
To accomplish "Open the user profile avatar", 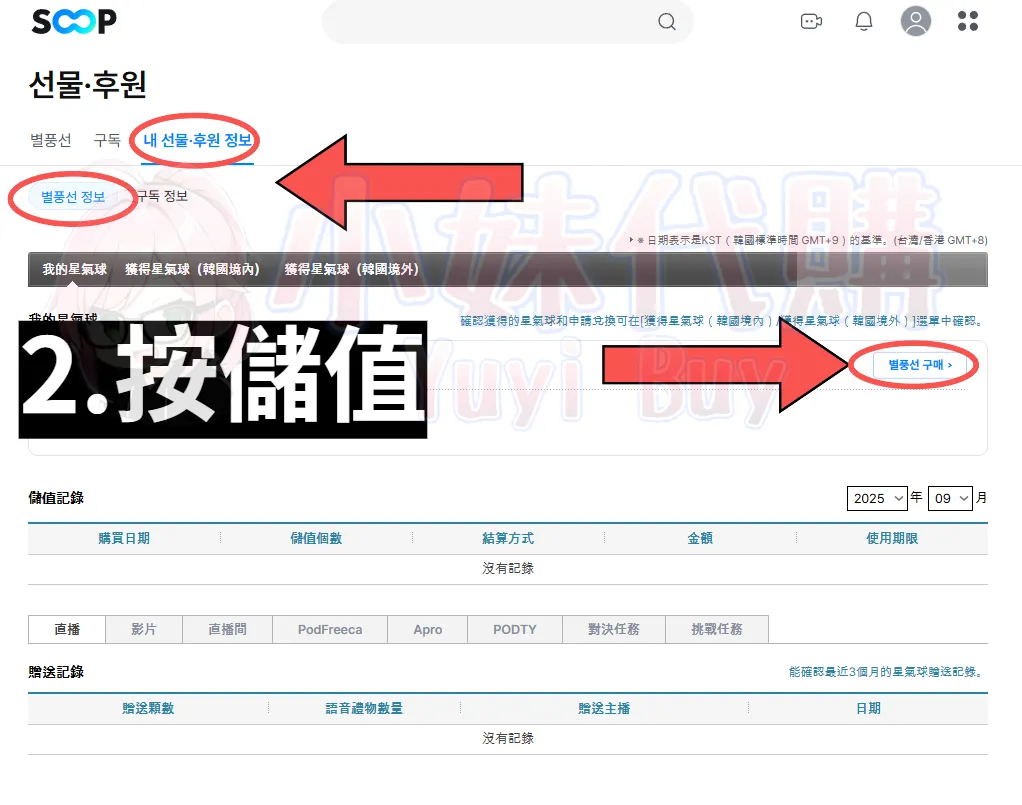I will pos(915,21).
